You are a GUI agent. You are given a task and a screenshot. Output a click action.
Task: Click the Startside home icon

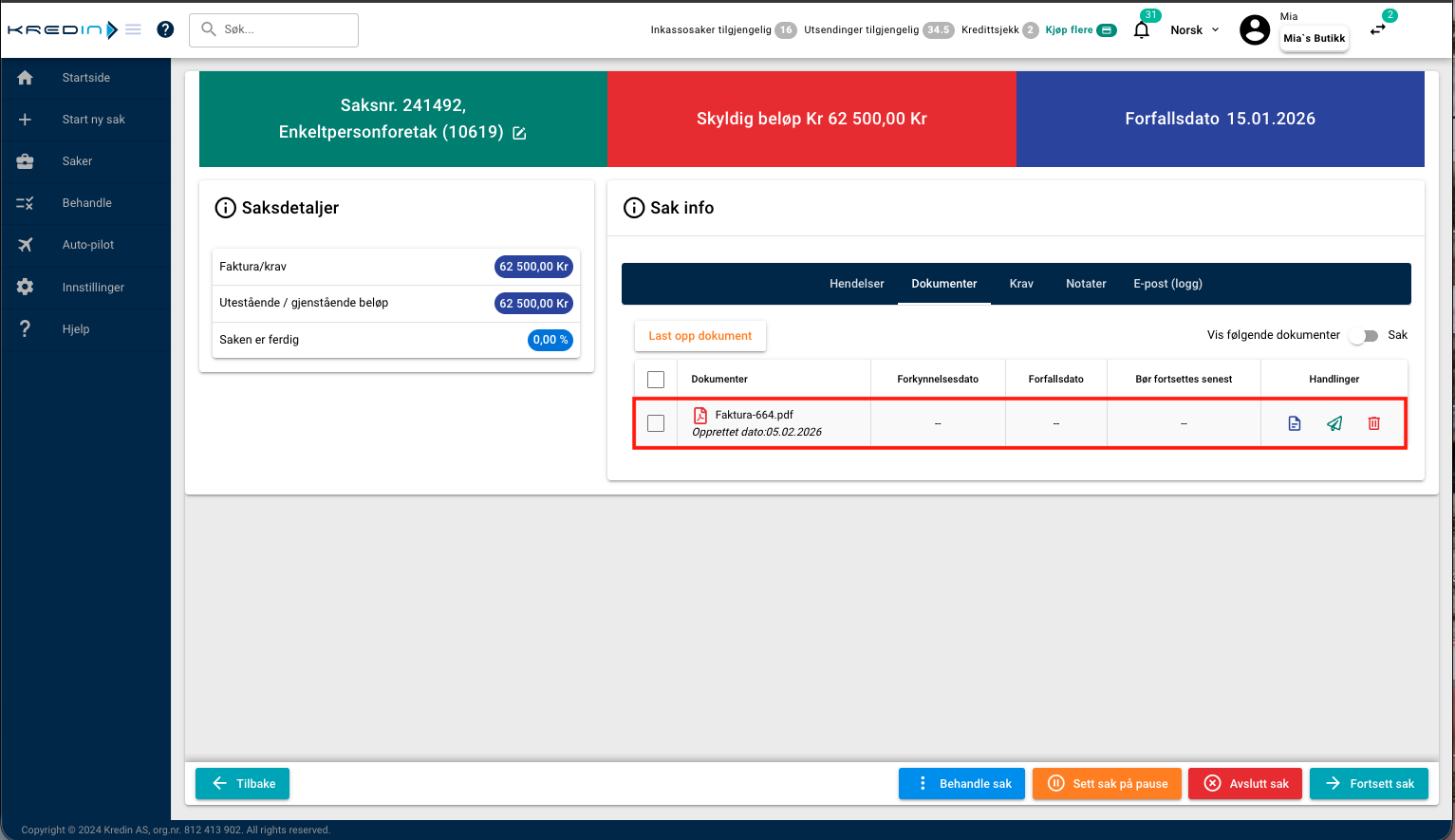click(26, 78)
